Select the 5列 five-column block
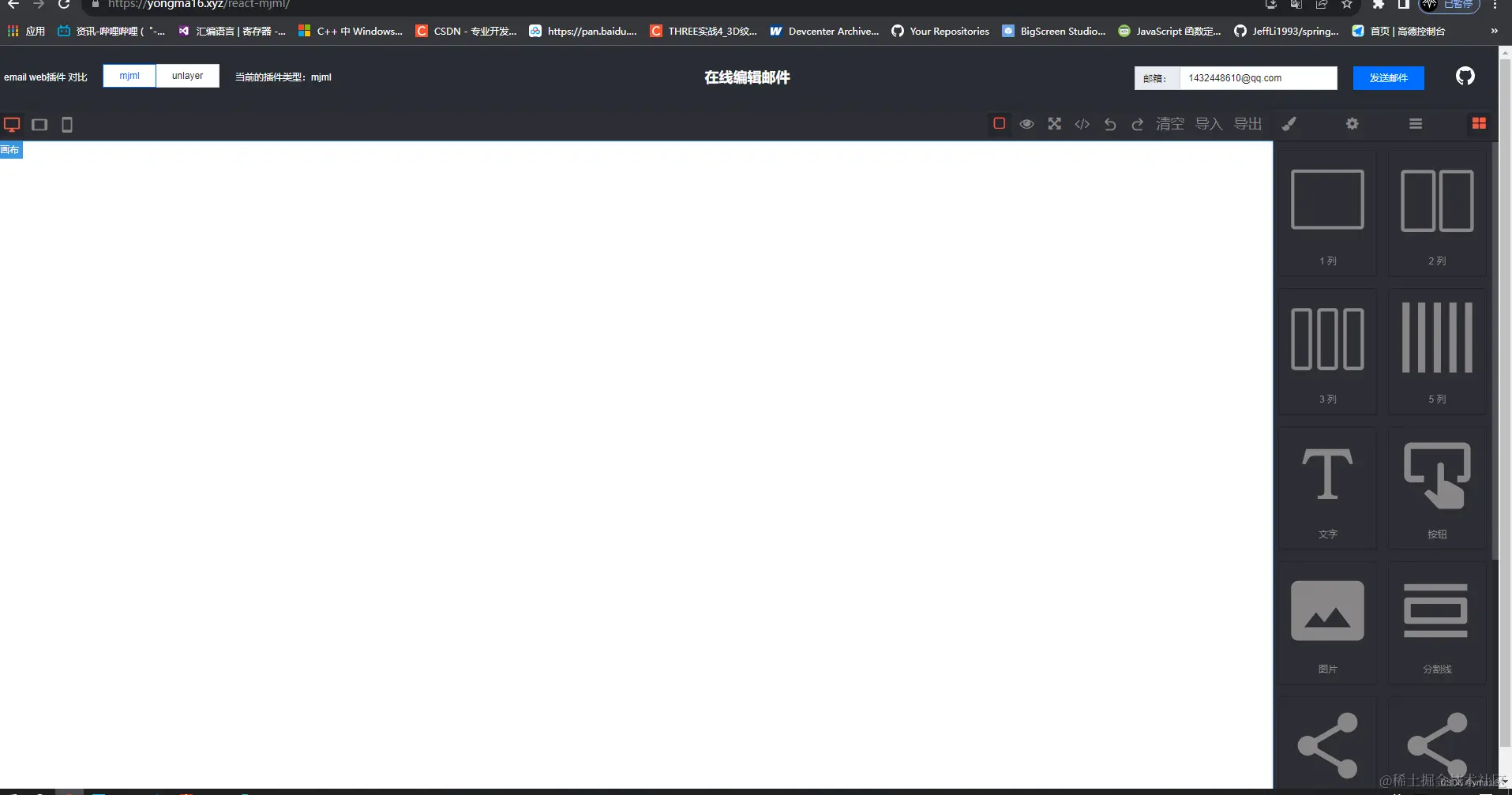This screenshot has height=795, width=1512. [x=1437, y=352]
